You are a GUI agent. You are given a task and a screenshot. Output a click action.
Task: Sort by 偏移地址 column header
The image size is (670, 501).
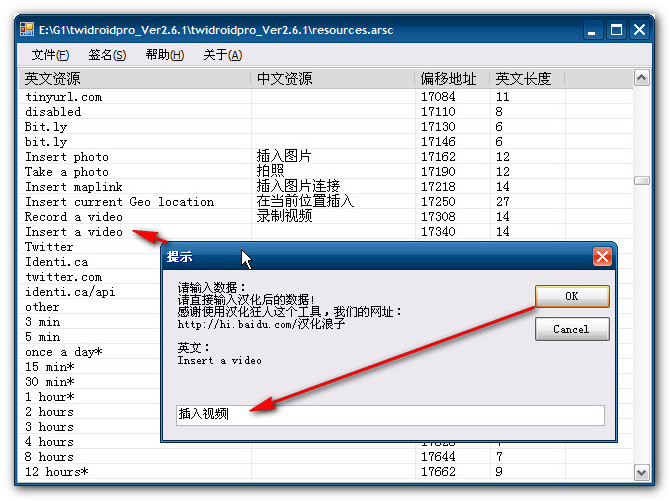[x=452, y=79]
